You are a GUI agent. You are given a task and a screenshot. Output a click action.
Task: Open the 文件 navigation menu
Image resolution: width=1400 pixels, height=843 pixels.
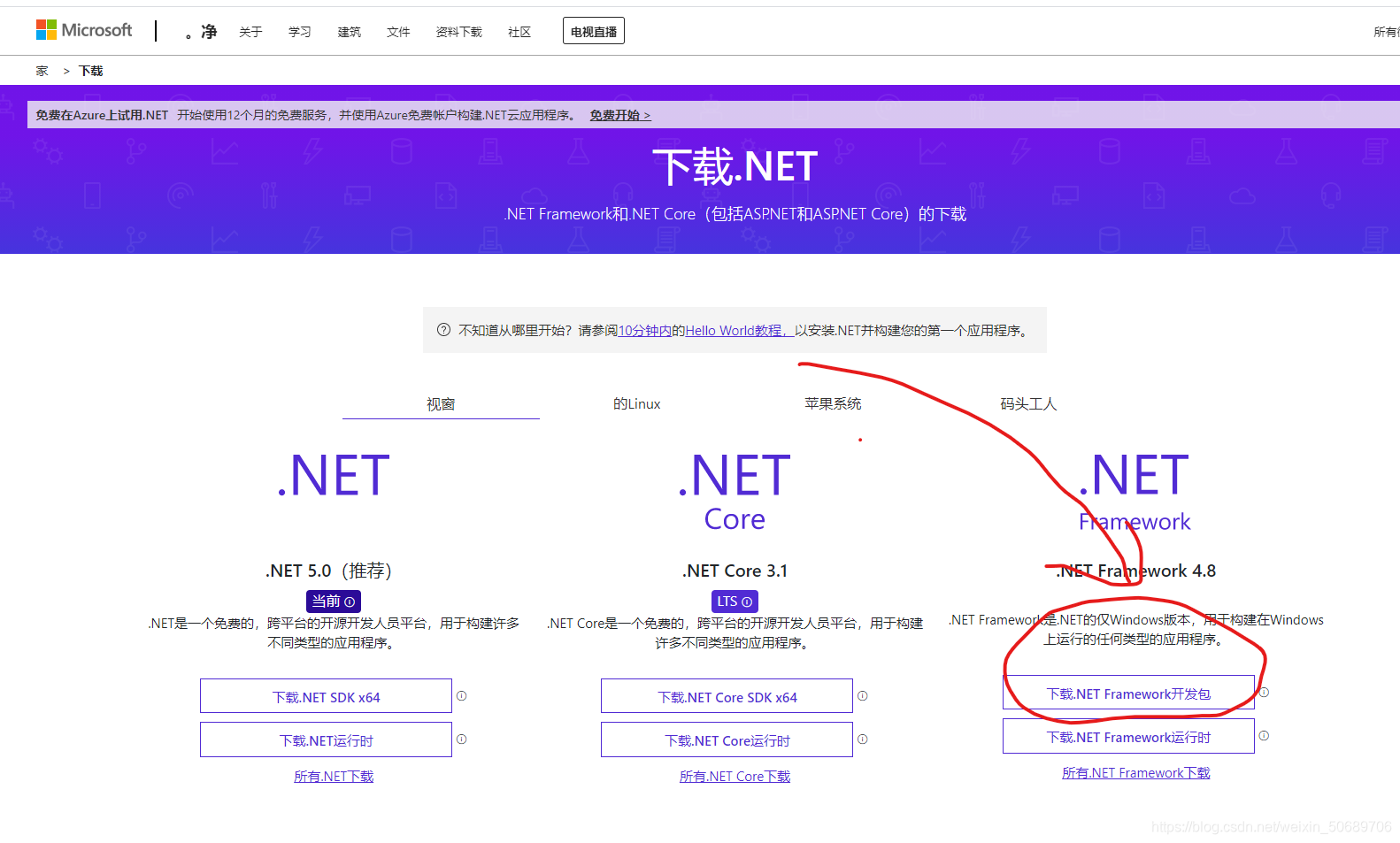click(x=398, y=32)
